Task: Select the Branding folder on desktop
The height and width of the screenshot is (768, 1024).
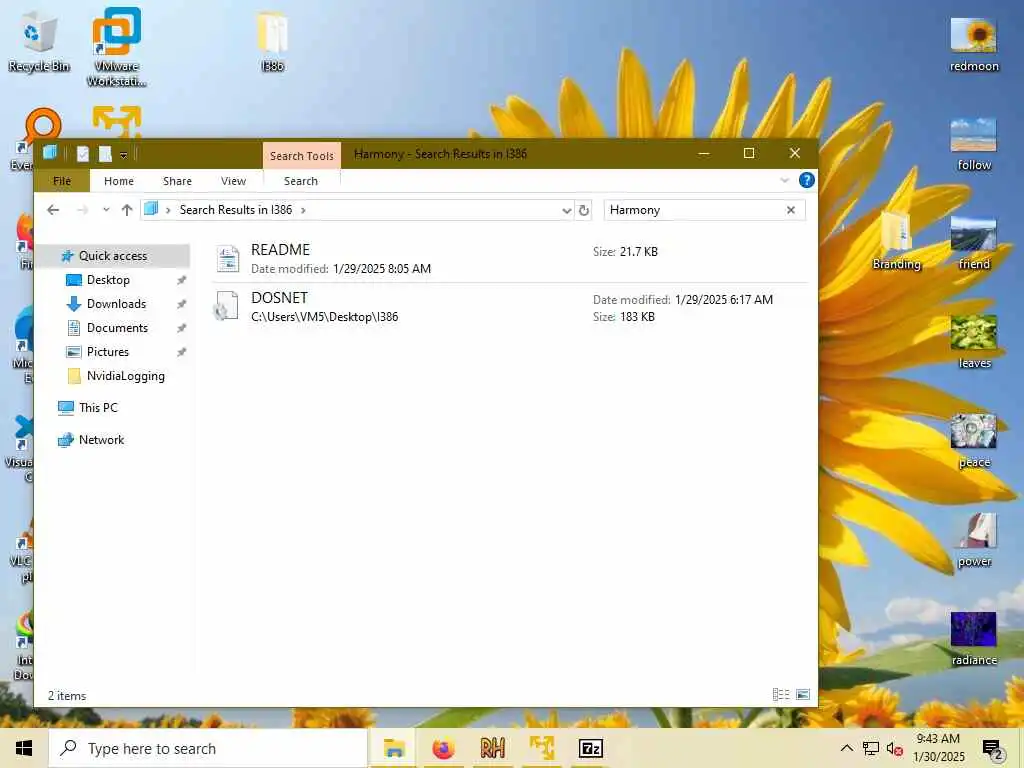Action: [896, 242]
